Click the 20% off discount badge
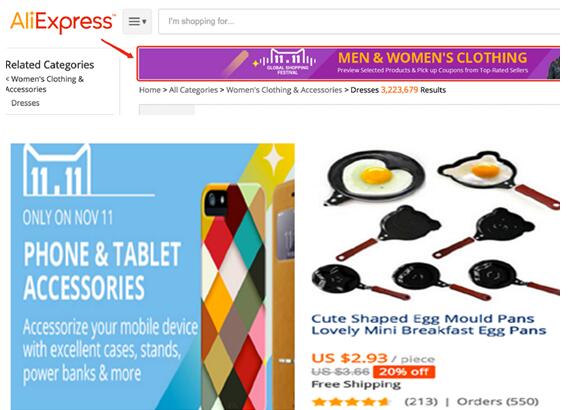 [404, 372]
